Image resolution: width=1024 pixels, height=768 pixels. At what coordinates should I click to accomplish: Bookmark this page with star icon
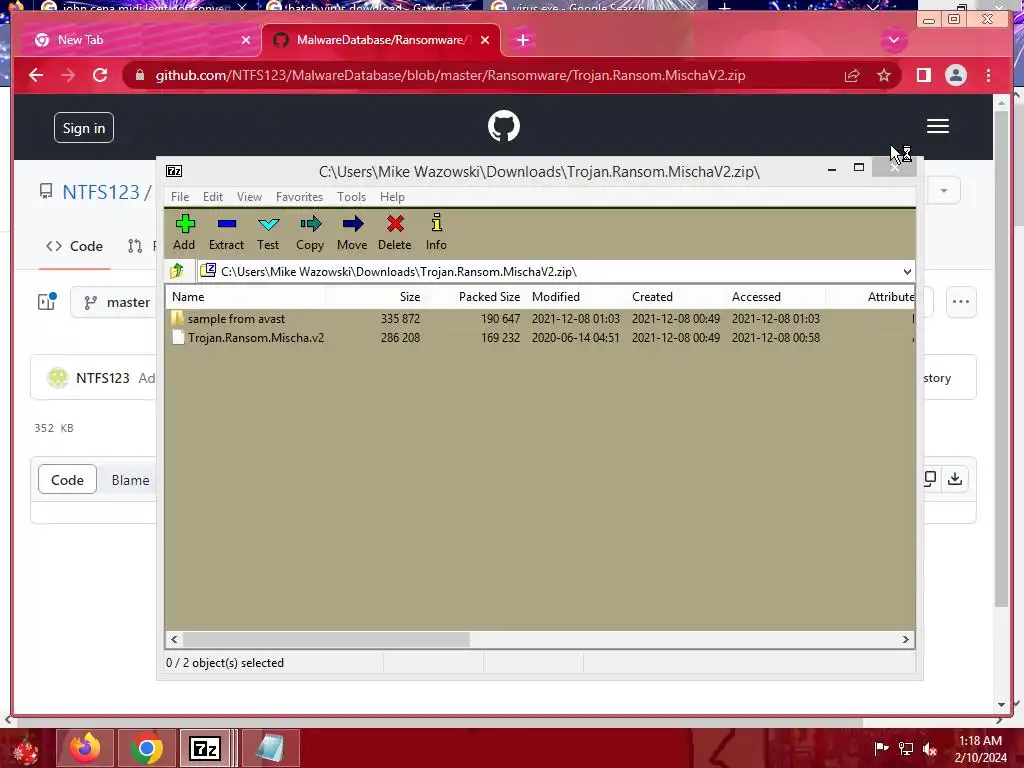(884, 75)
